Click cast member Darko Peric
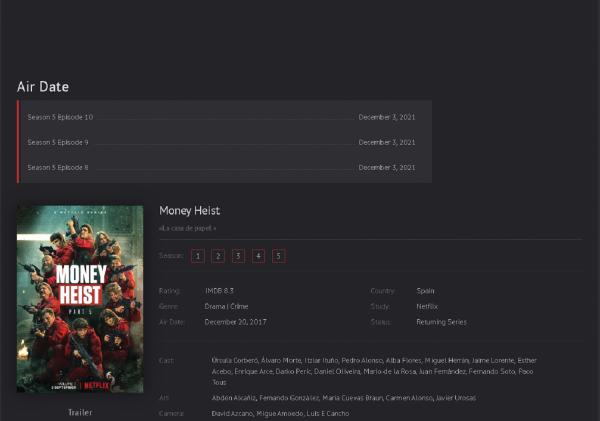The image size is (600, 421). pos(293,372)
